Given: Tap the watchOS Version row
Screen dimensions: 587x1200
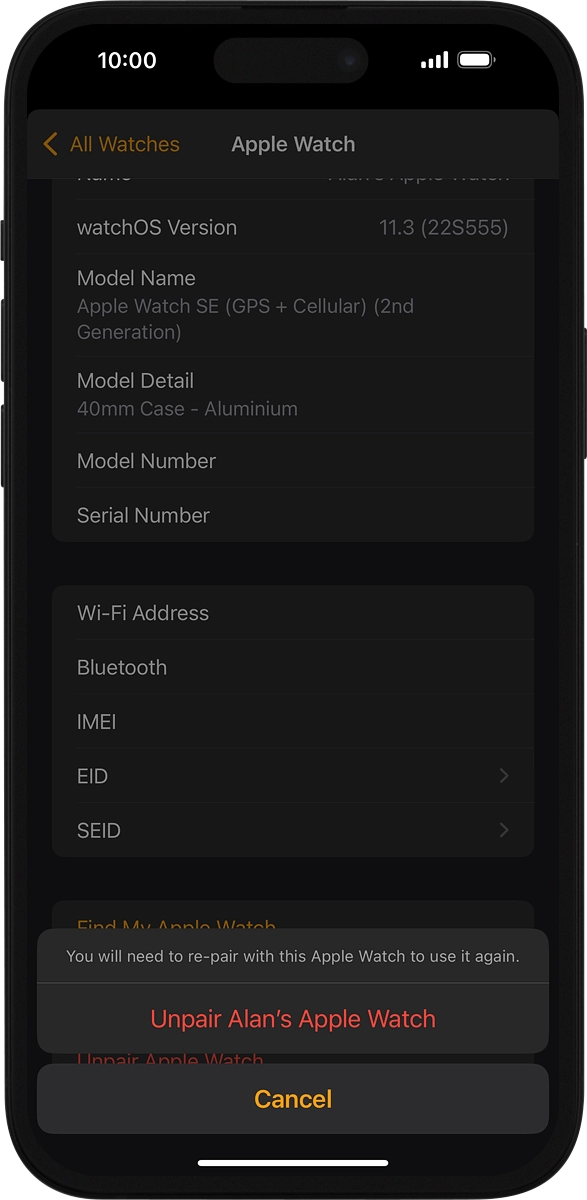Looking at the screenshot, I should [x=293, y=227].
